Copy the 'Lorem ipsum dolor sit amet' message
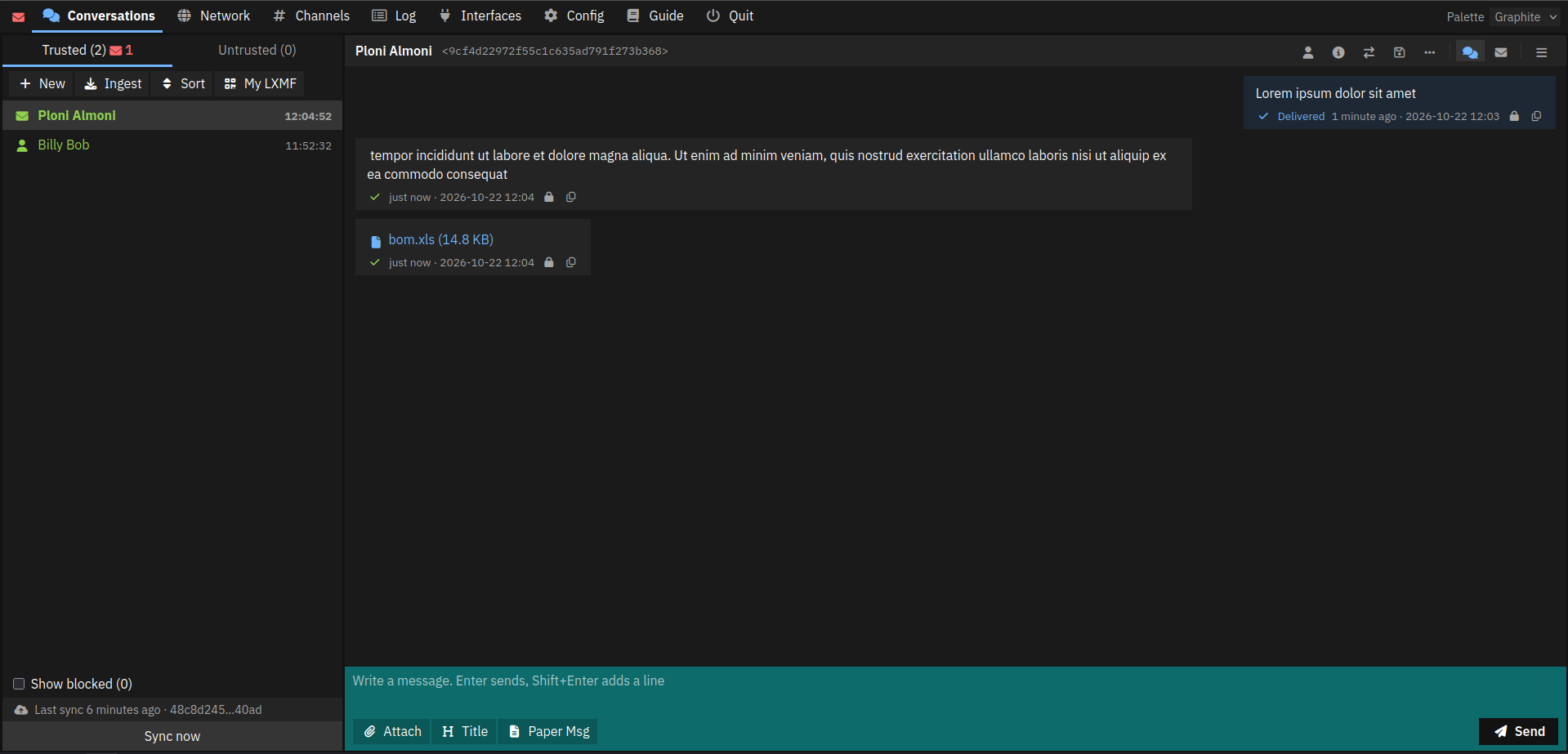 (1536, 116)
